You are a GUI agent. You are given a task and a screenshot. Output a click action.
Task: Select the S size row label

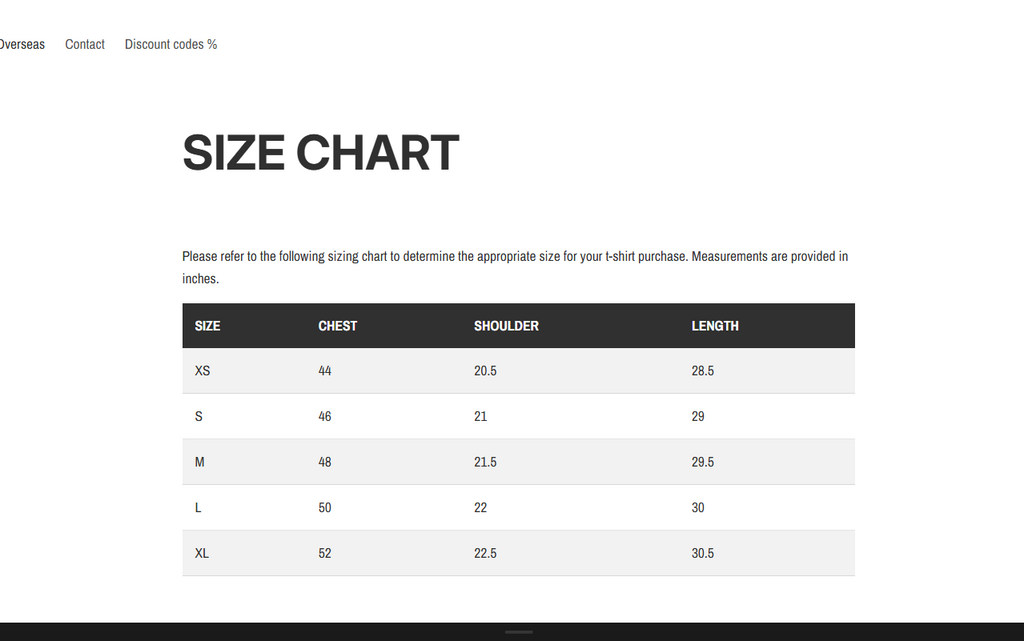(x=199, y=416)
